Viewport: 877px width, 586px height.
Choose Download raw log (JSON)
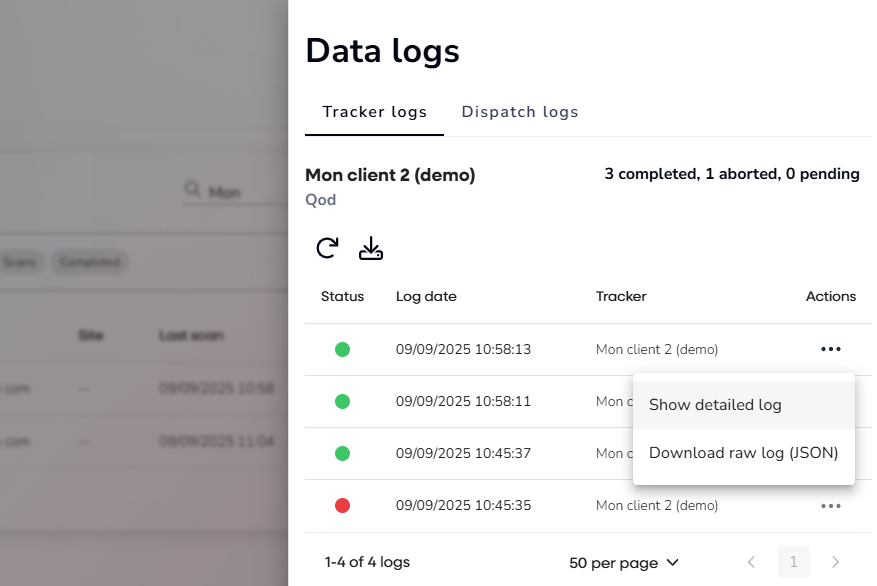tap(743, 453)
